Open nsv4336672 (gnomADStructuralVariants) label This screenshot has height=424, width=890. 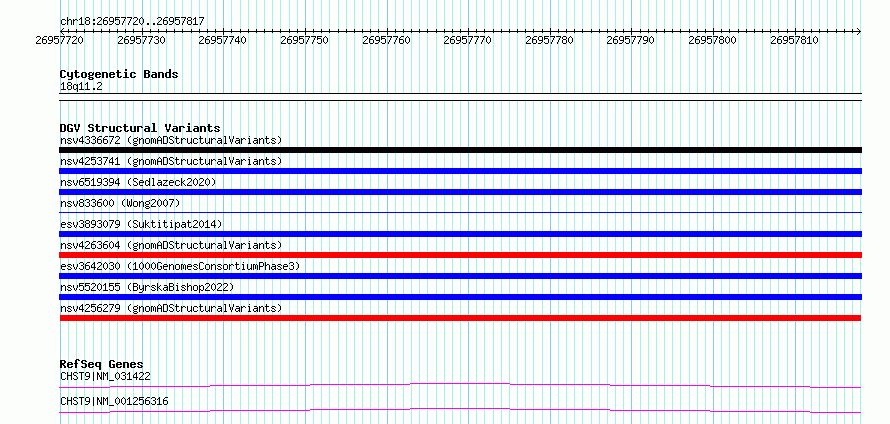(x=171, y=140)
